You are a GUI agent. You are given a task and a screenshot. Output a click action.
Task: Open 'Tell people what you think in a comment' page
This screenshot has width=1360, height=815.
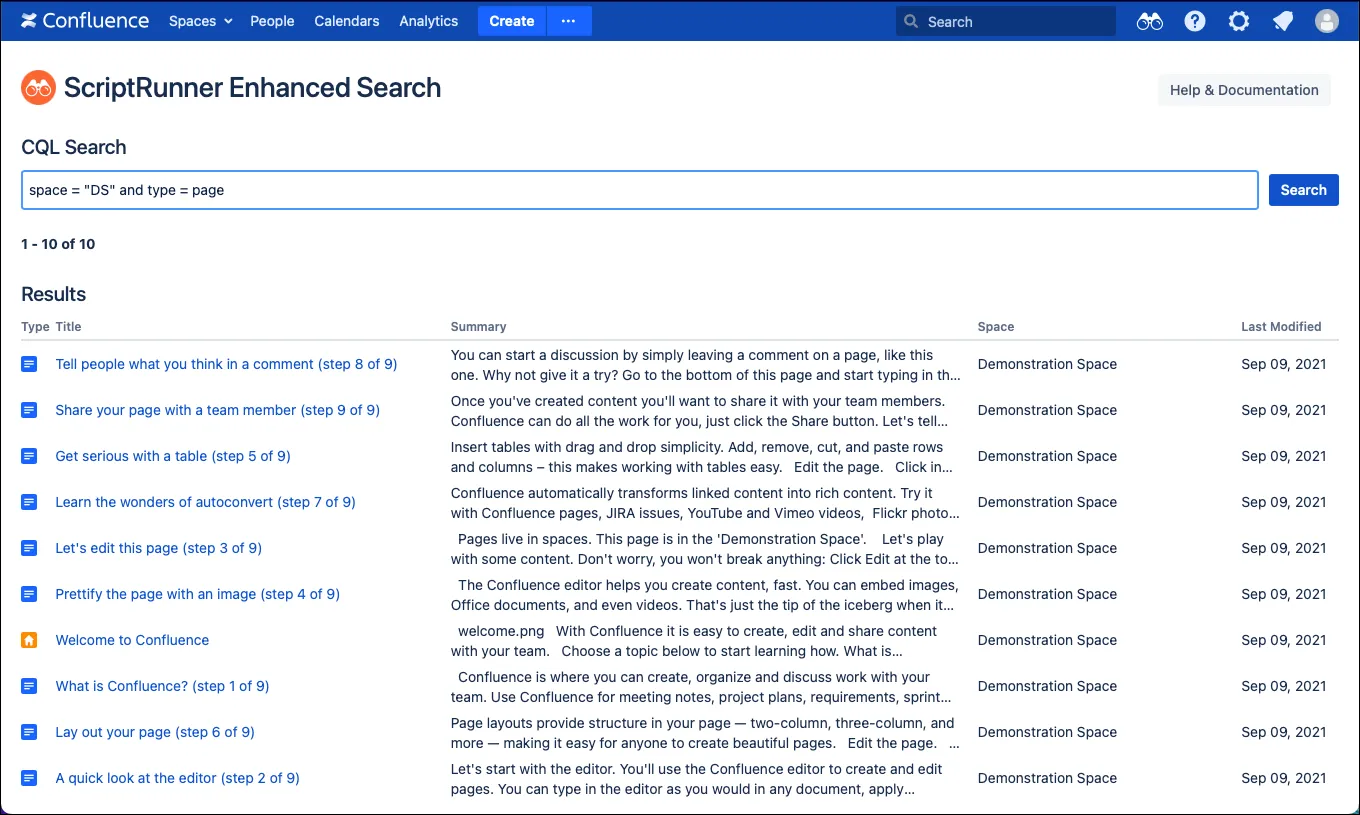coord(226,364)
